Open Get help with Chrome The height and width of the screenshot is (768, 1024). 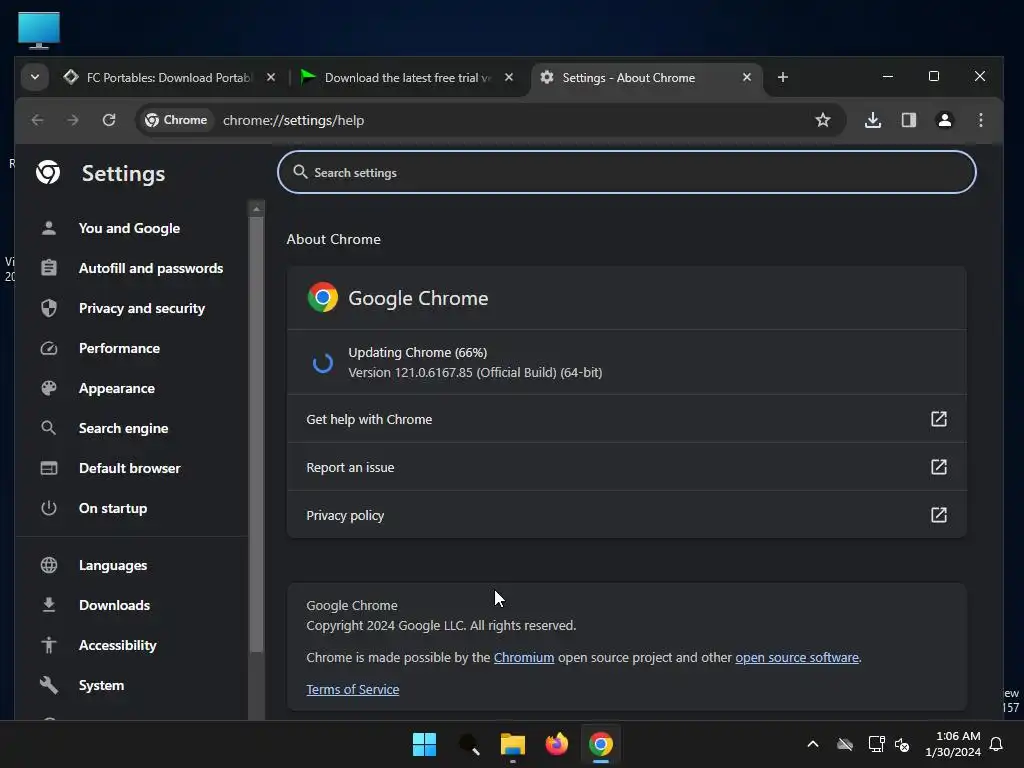point(626,419)
